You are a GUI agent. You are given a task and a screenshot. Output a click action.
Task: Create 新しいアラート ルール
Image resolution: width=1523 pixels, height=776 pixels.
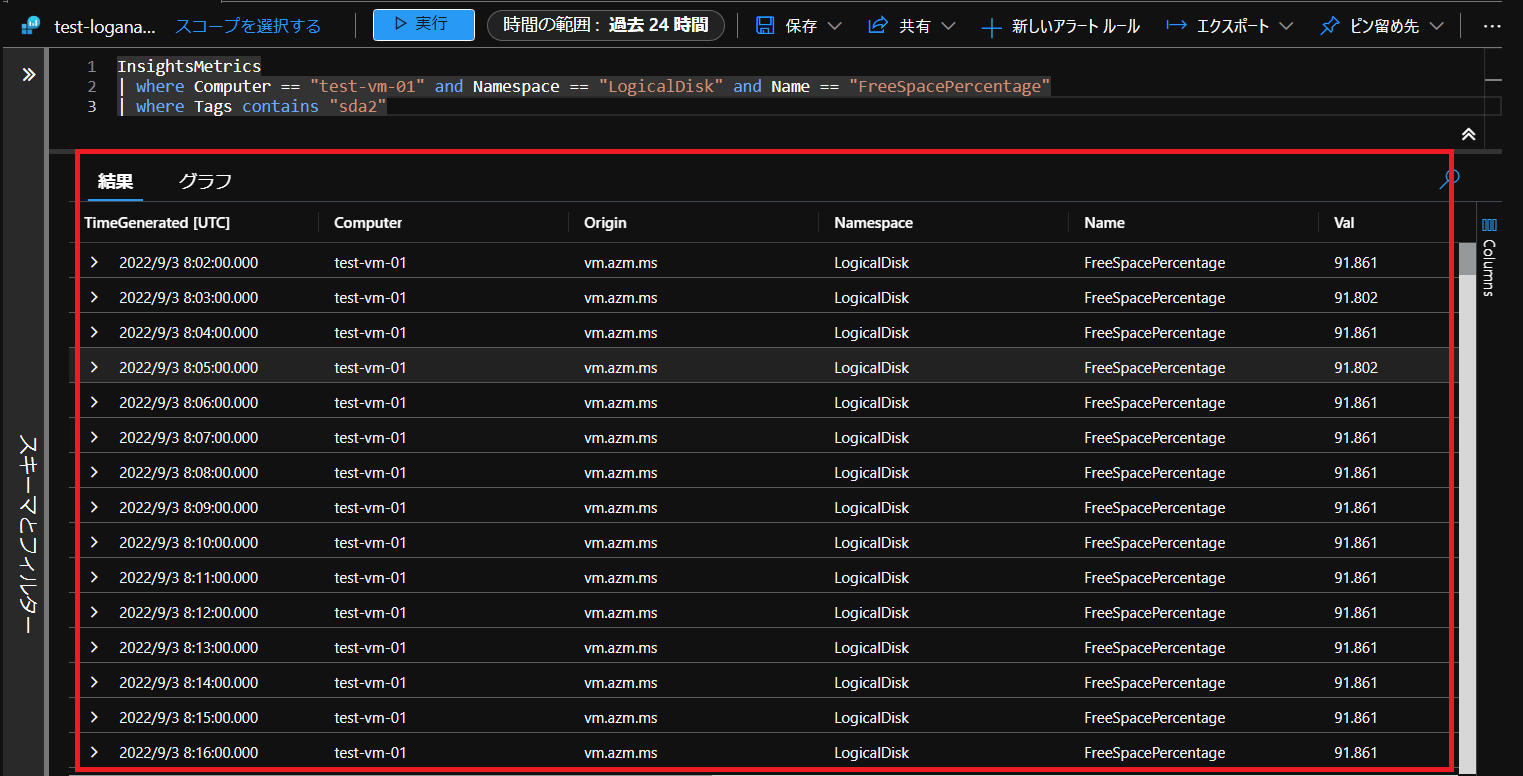(x=1060, y=26)
